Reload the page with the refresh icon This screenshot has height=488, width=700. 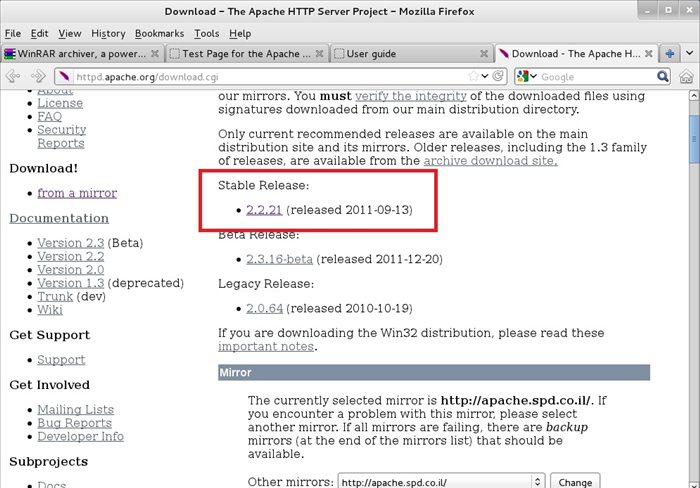coord(498,76)
